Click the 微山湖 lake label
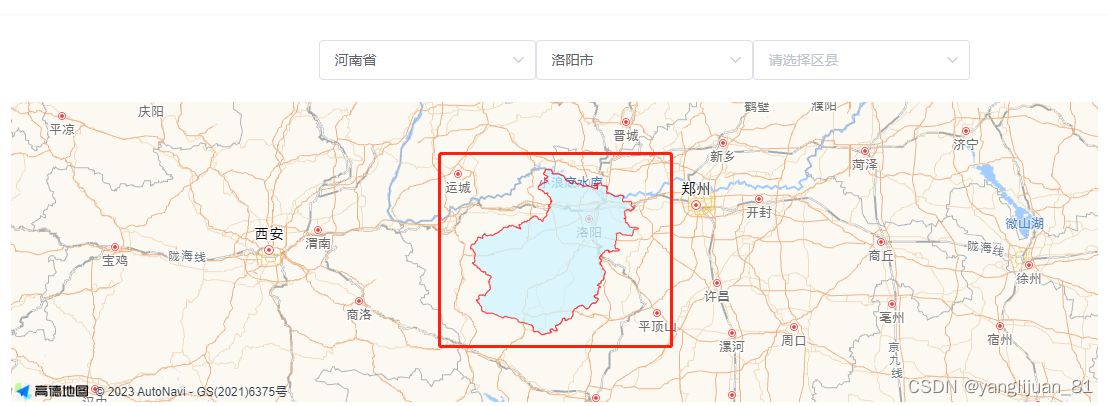The image size is (1108, 406). [x=1024, y=224]
